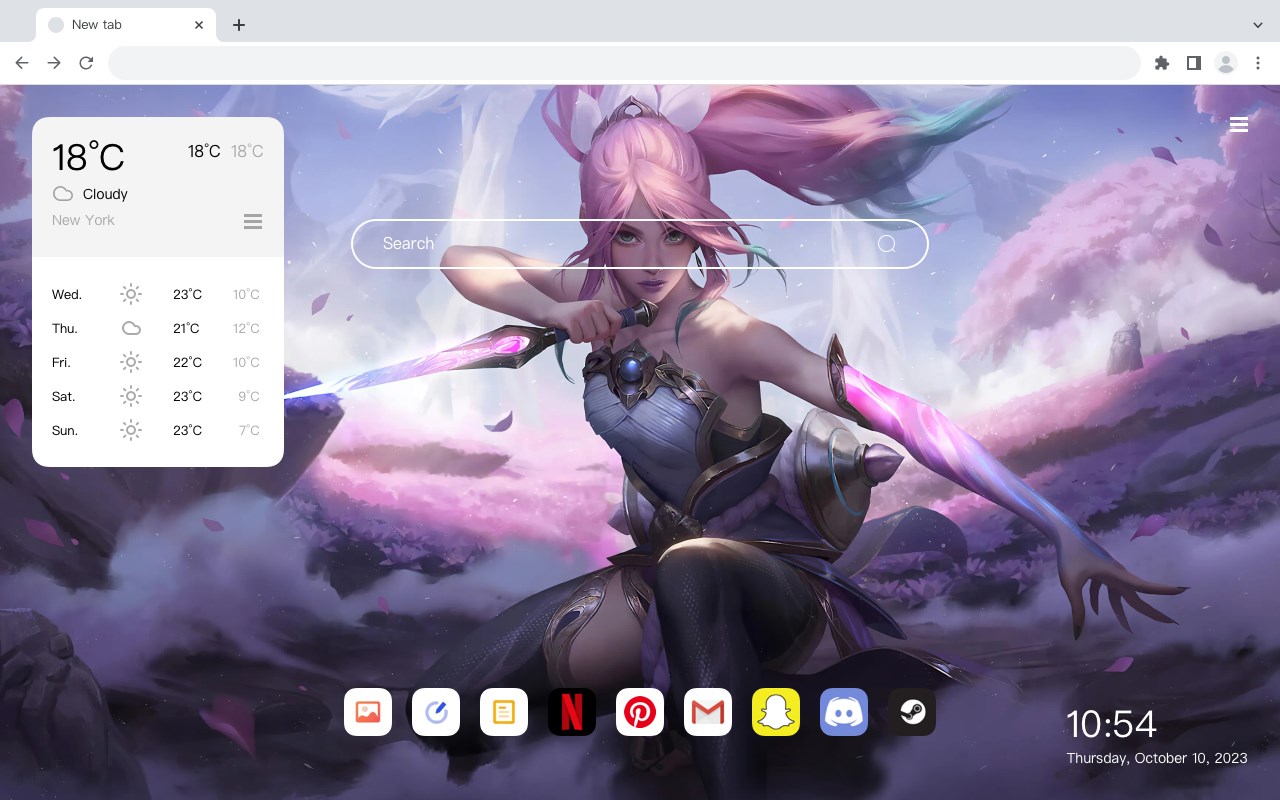Click Thursday's 21°C high temperature
Image resolution: width=1280 pixels, height=800 pixels.
[x=187, y=328]
